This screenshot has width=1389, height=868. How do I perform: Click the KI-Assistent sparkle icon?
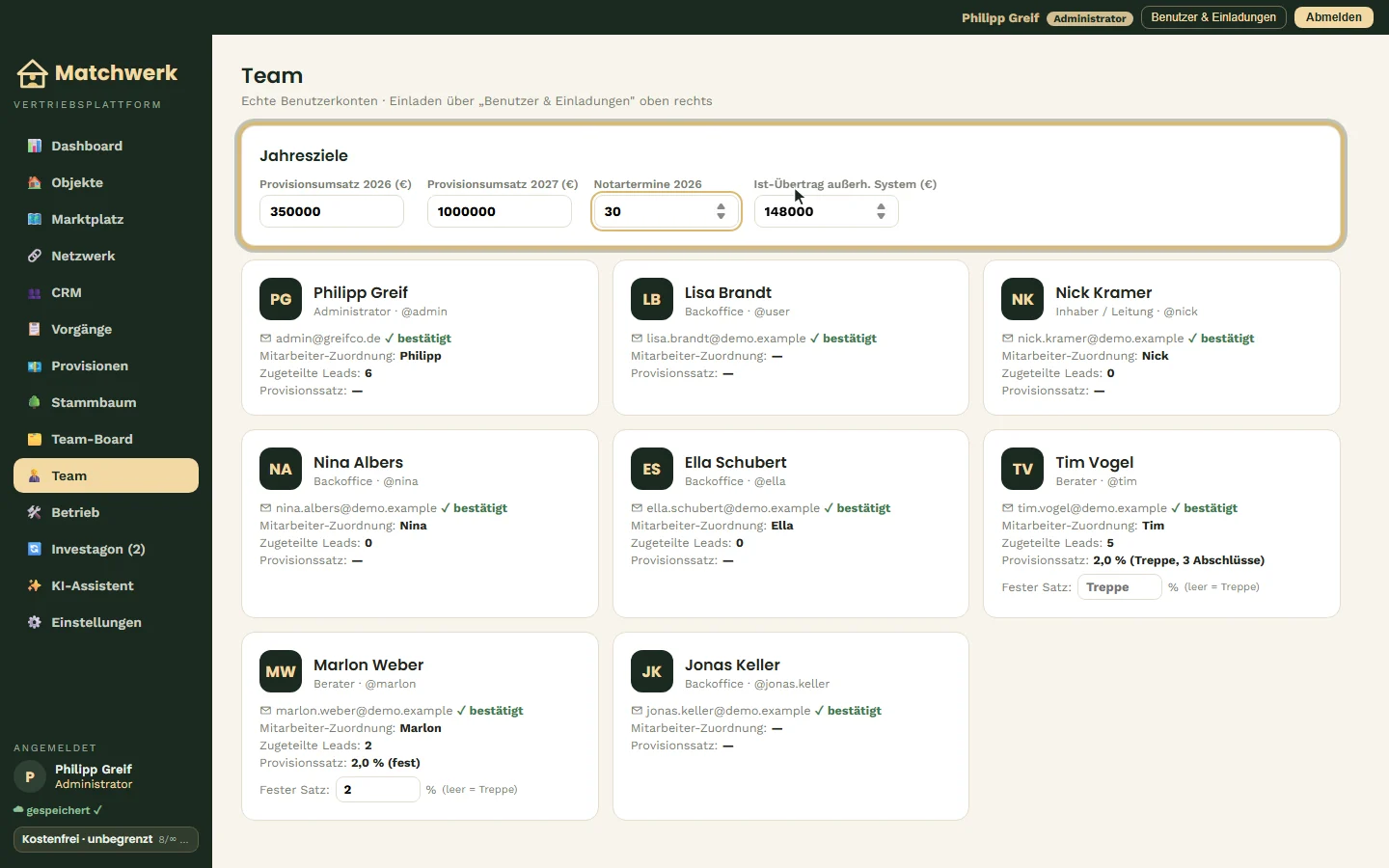(x=35, y=585)
